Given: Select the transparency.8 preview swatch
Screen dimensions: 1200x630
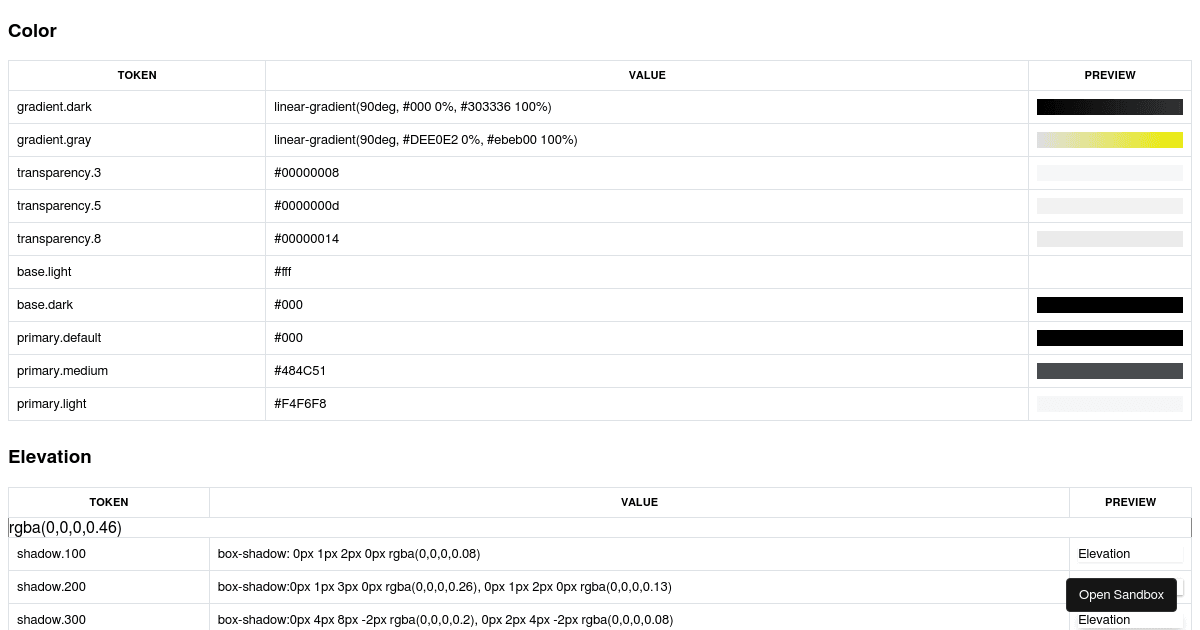Looking at the screenshot, I should tap(1110, 239).
